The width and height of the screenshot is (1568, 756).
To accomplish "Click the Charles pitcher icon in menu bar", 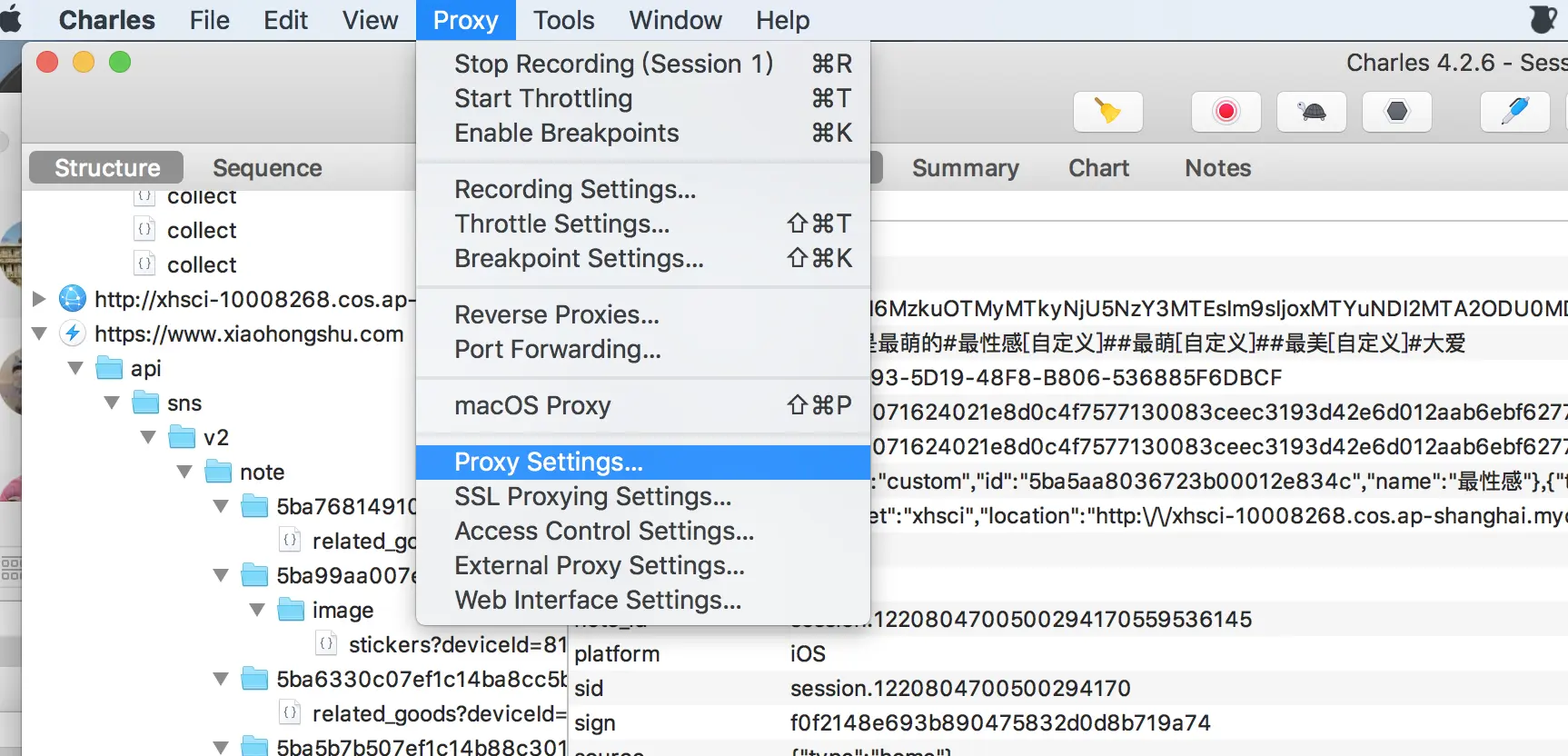I will click(1543, 19).
